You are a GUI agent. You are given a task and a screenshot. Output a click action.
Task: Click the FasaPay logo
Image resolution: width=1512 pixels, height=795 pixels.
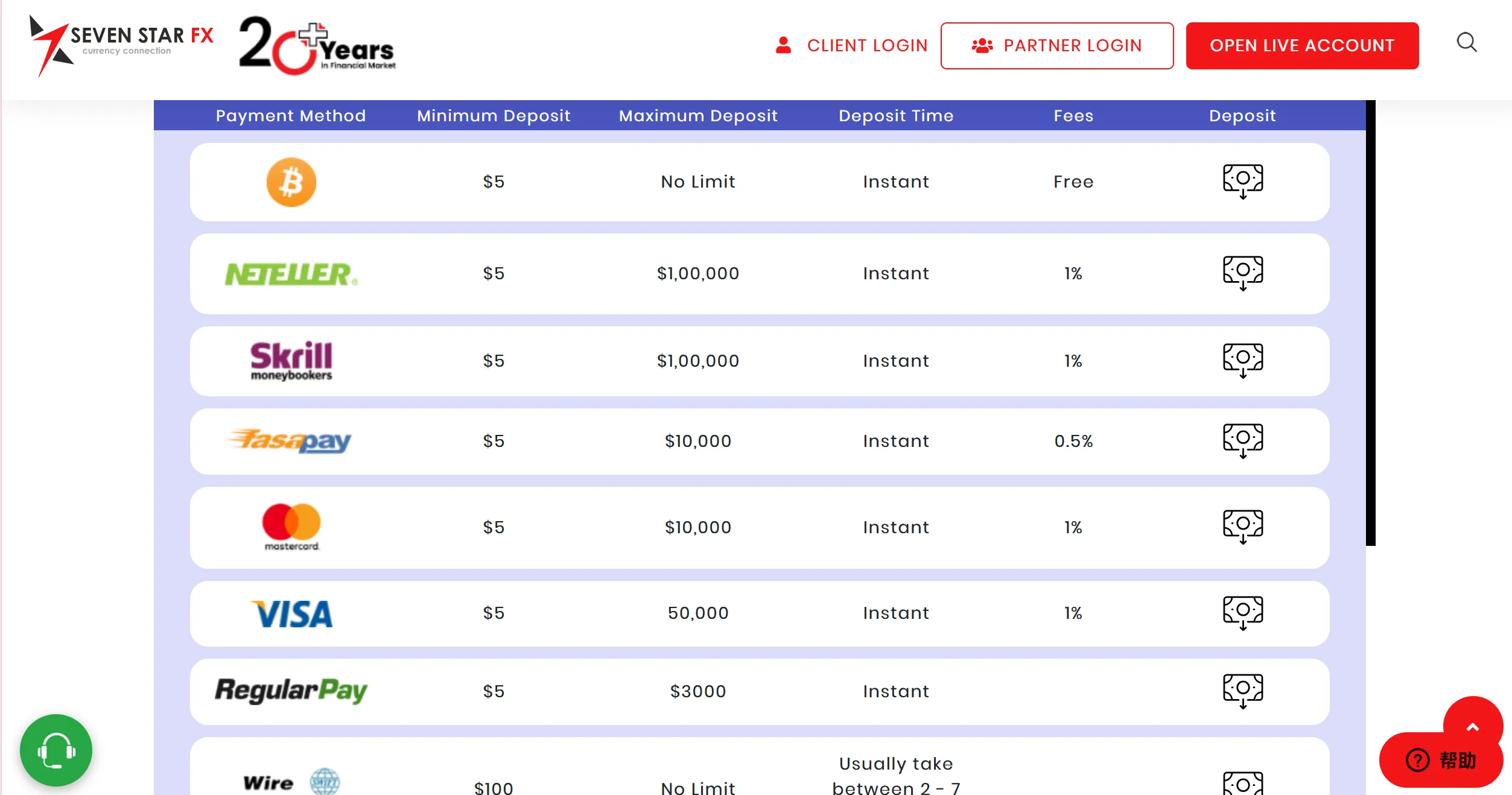coord(290,441)
